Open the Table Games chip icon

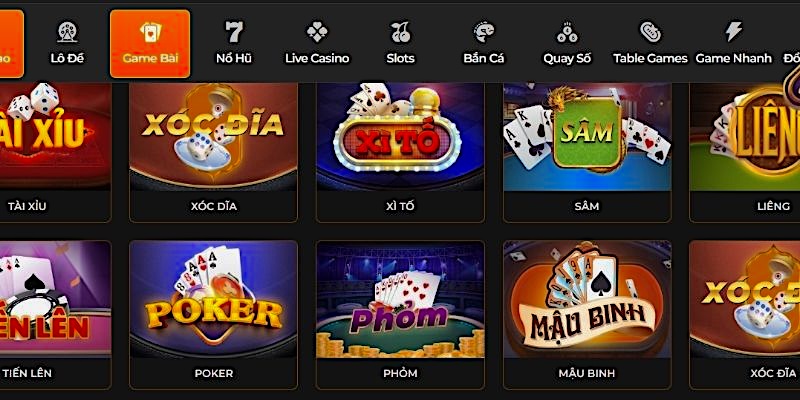(651, 32)
